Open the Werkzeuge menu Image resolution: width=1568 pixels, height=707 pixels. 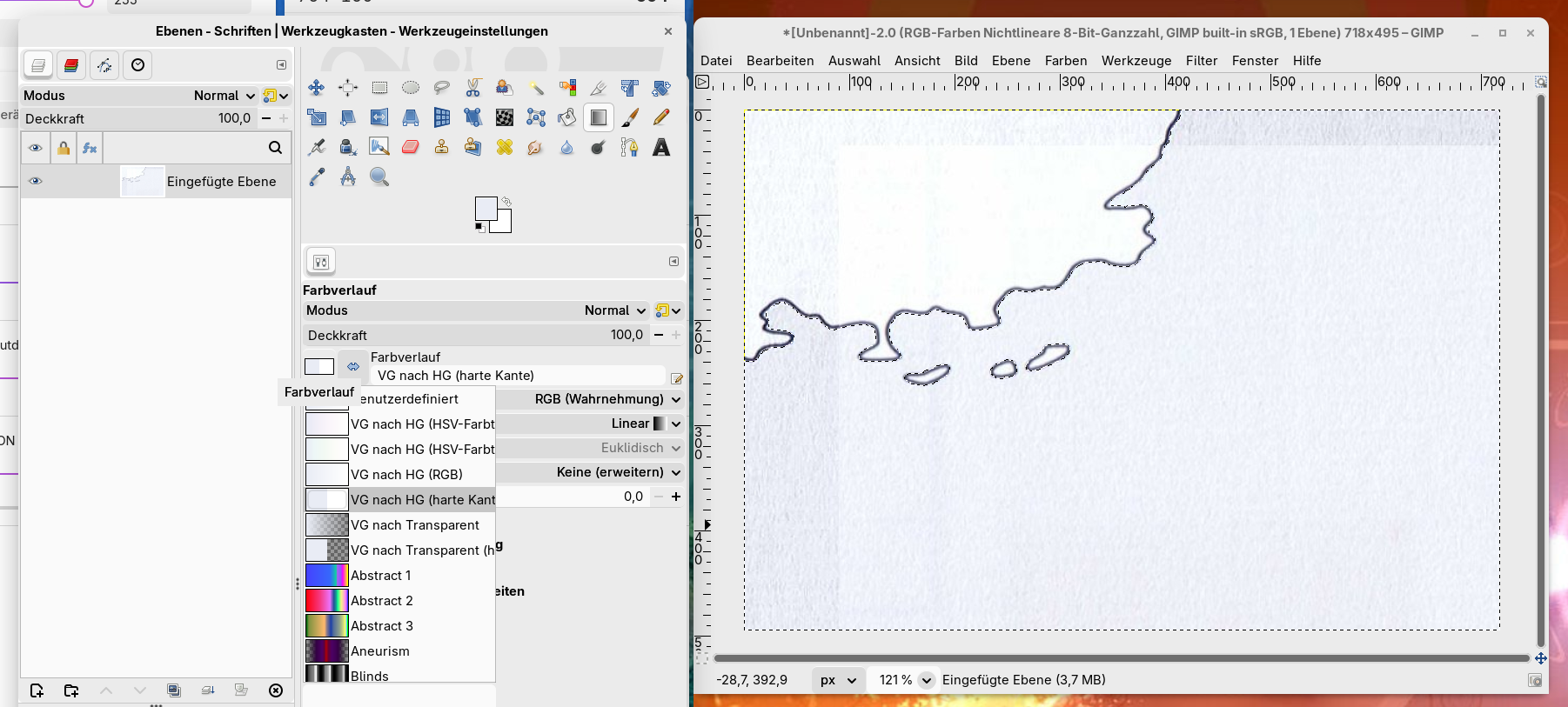[1136, 61]
